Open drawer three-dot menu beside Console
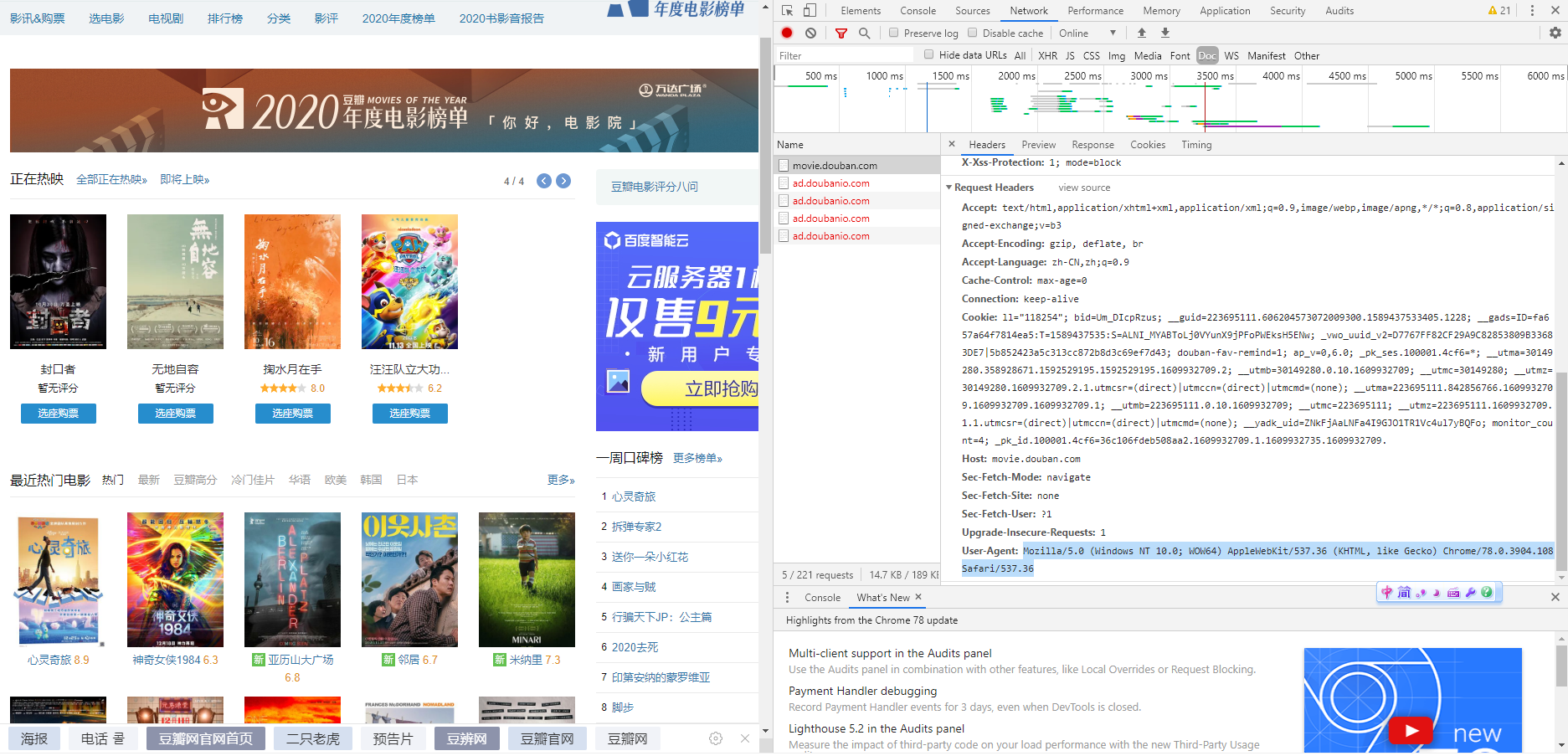This screenshot has height=756, width=1568. coord(787,597)
